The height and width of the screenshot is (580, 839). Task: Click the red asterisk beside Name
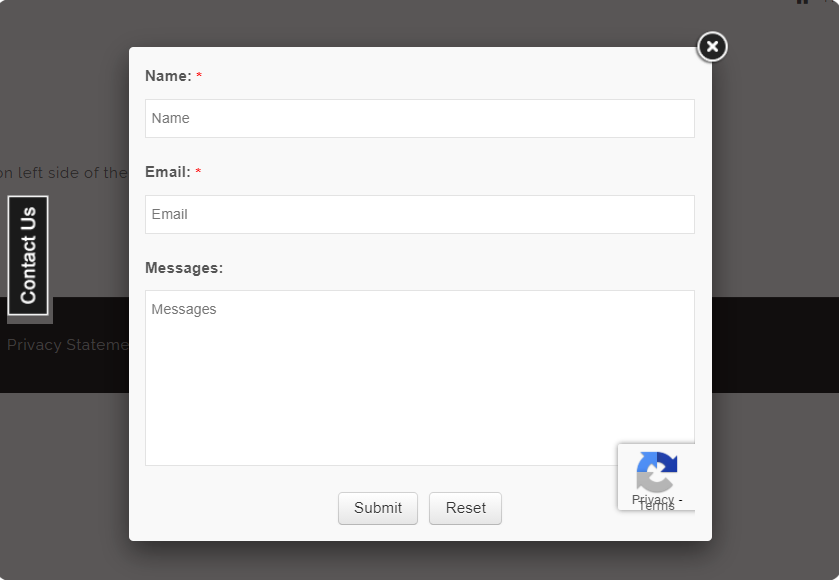pyautogui.click(x=199, y=77)
